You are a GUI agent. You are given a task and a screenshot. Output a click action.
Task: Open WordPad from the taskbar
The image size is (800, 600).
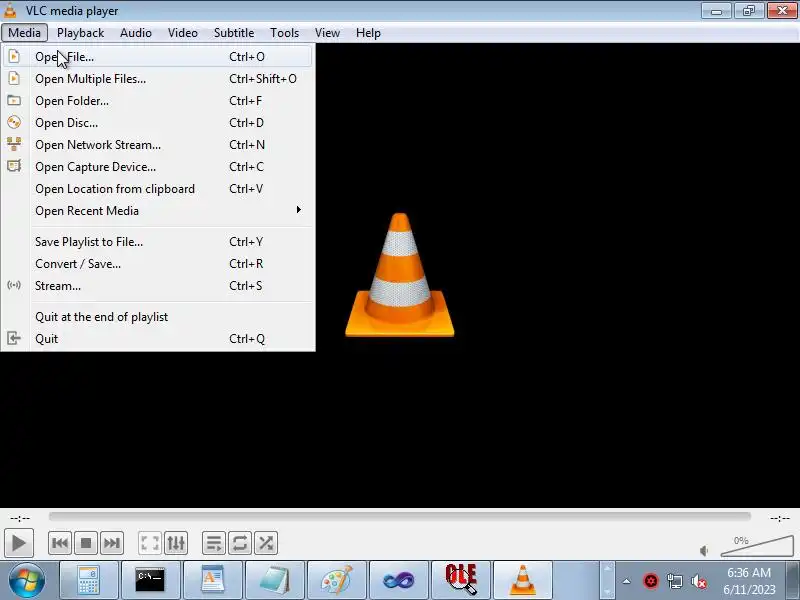tap(213, 581)
